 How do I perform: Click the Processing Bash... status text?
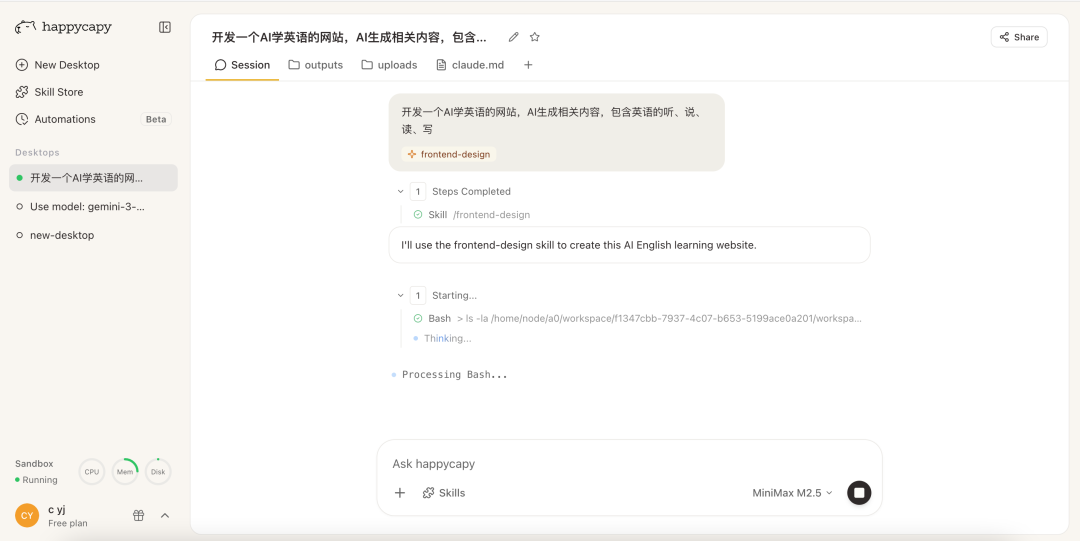(455, 375)
